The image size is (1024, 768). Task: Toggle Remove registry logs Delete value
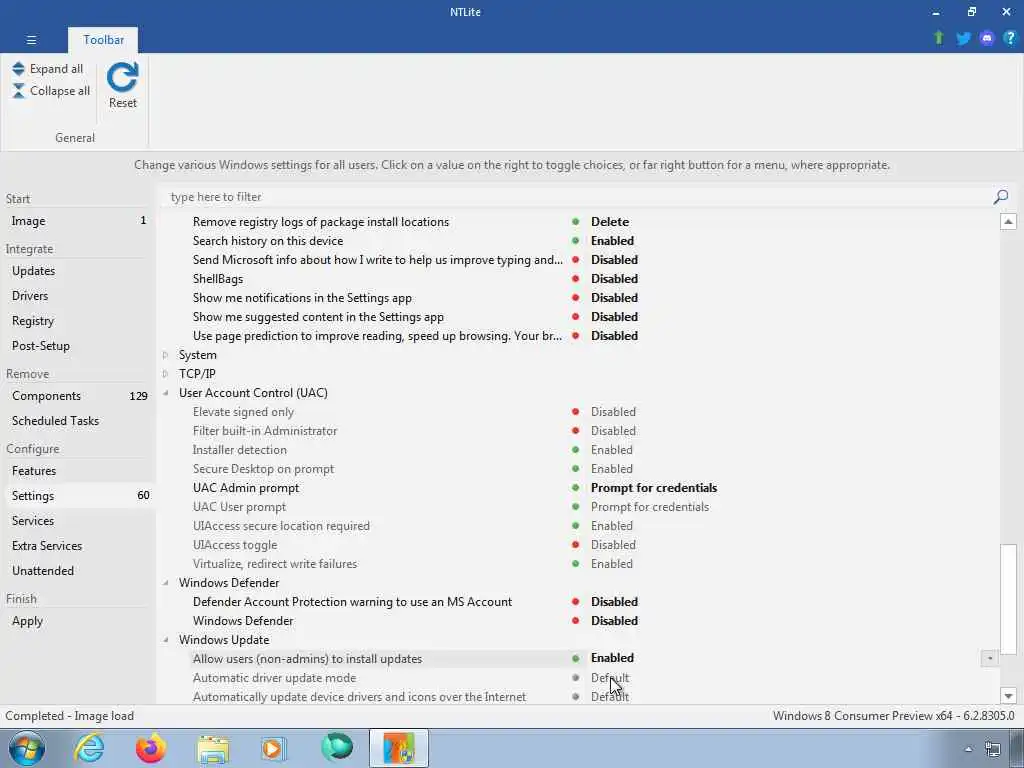[610, 222]
